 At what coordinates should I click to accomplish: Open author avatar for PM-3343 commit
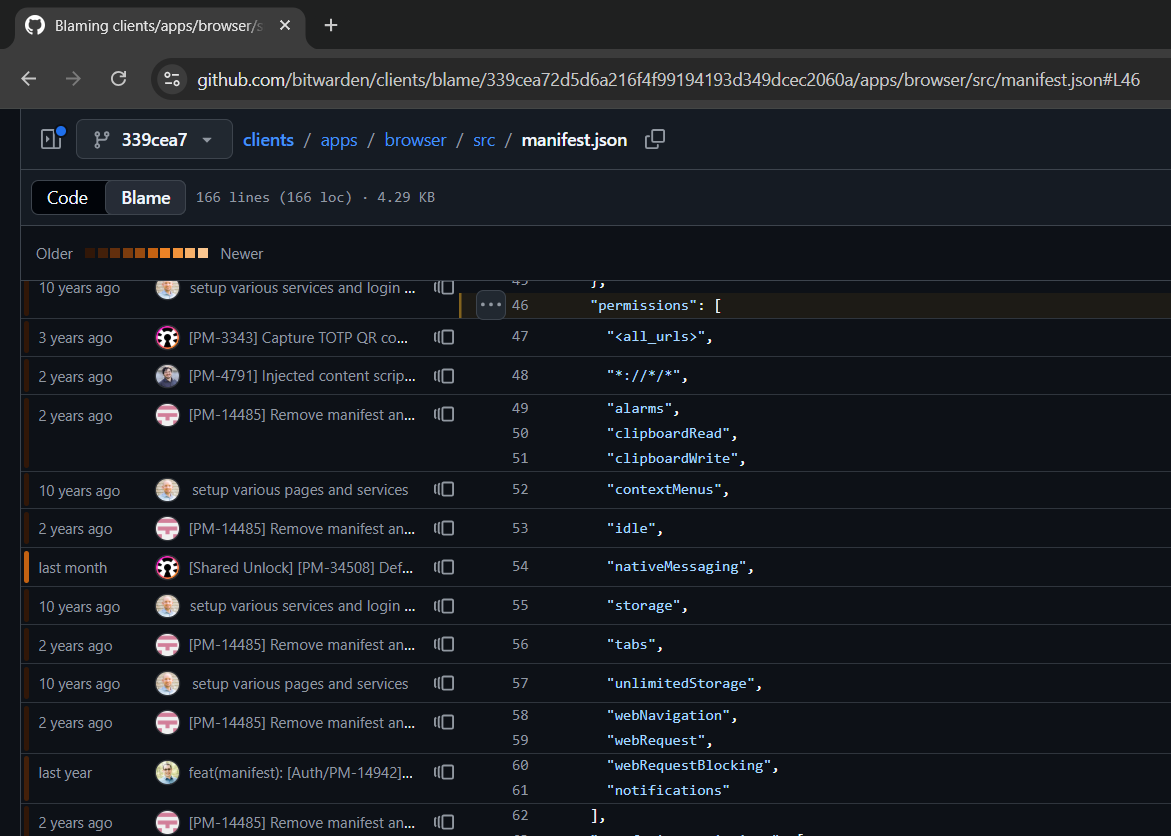[167, 338]
